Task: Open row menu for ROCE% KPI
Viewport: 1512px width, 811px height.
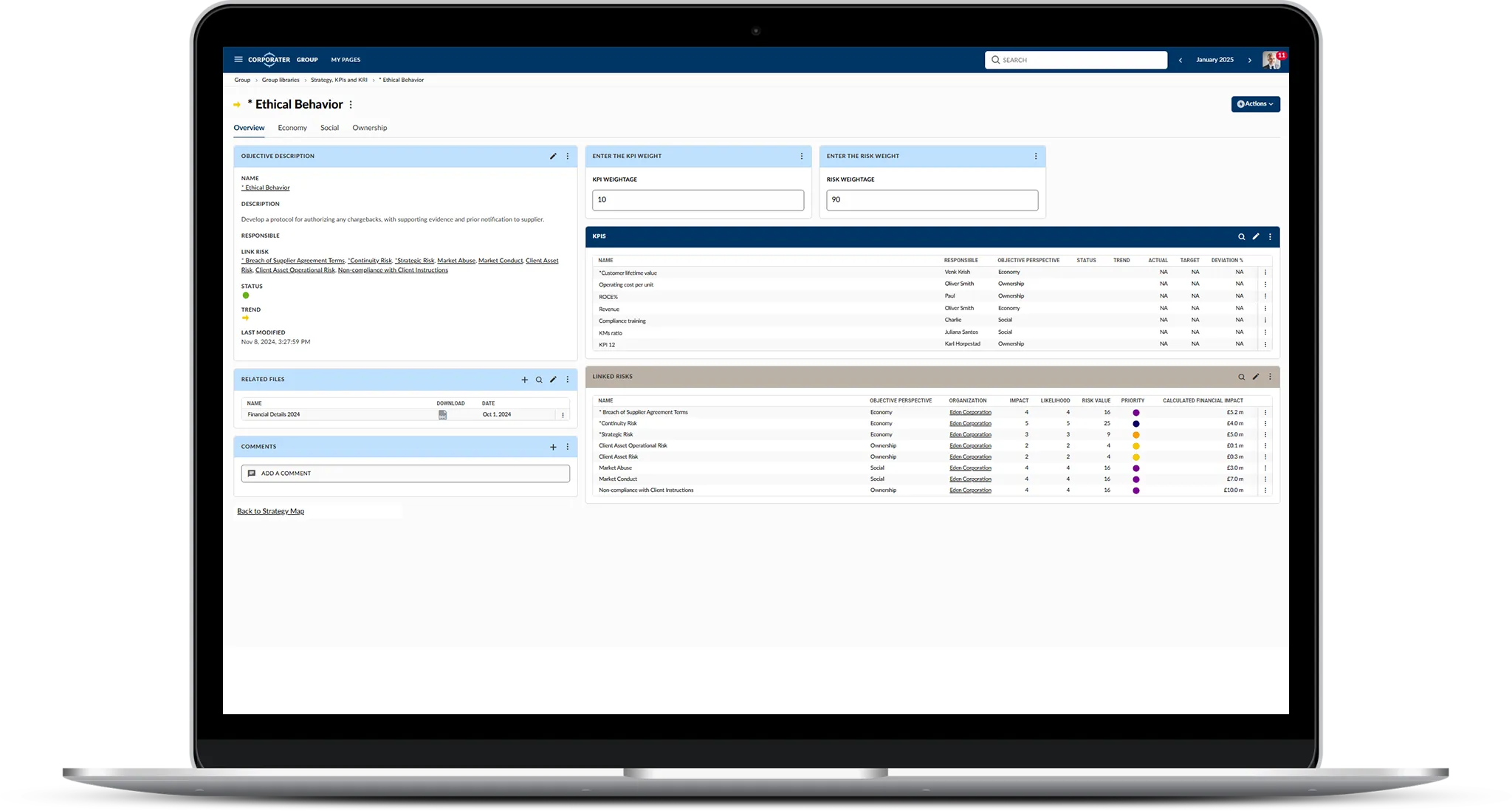Action: (1265, 296)
